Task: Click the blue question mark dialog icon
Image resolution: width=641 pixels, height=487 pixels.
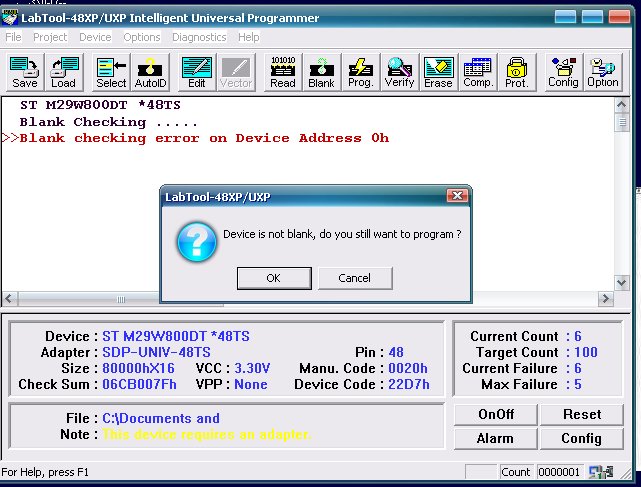Action: coord(197,242)
